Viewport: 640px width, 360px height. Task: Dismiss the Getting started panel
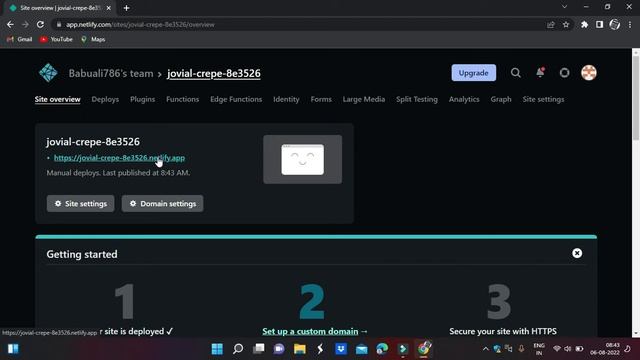[577, 253]
